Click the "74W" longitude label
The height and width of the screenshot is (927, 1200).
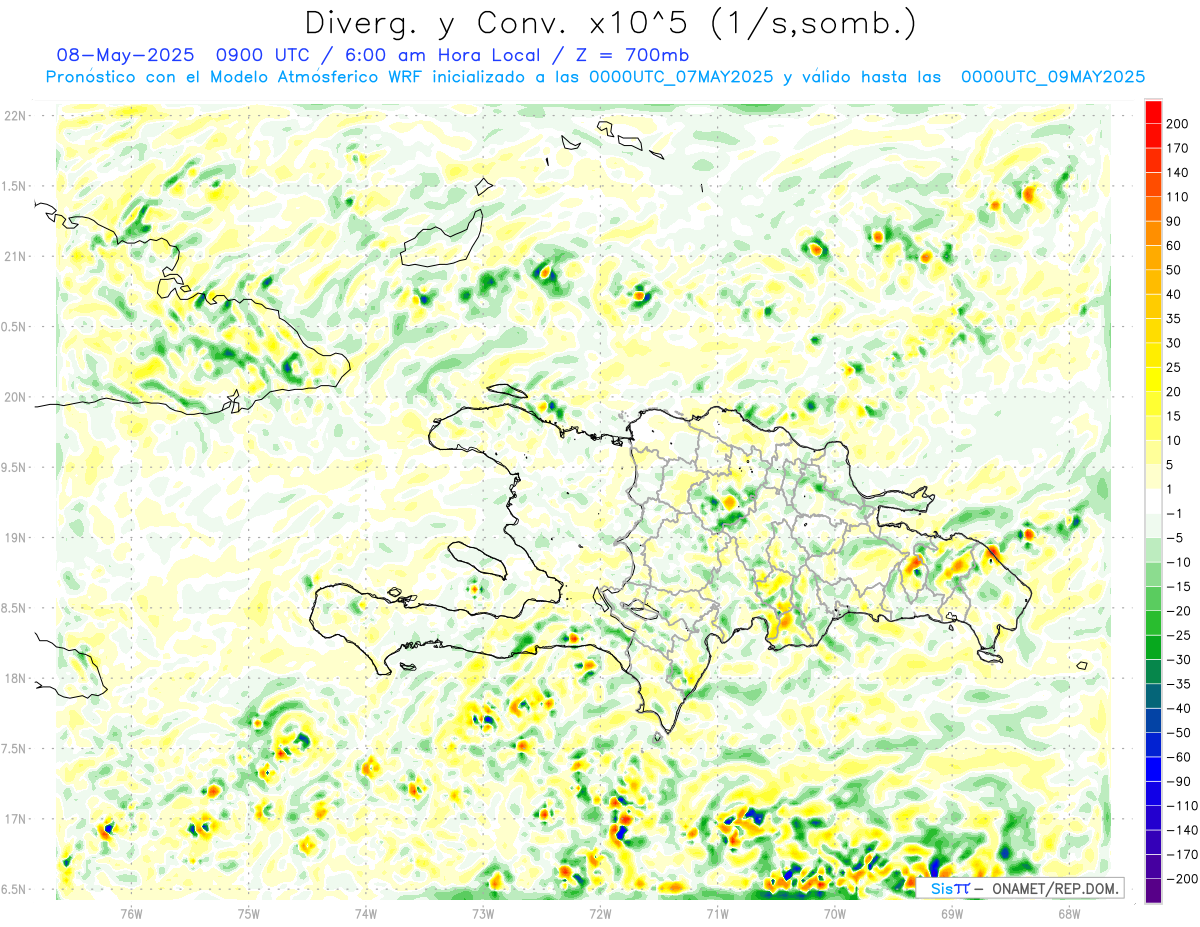[366, 913]
